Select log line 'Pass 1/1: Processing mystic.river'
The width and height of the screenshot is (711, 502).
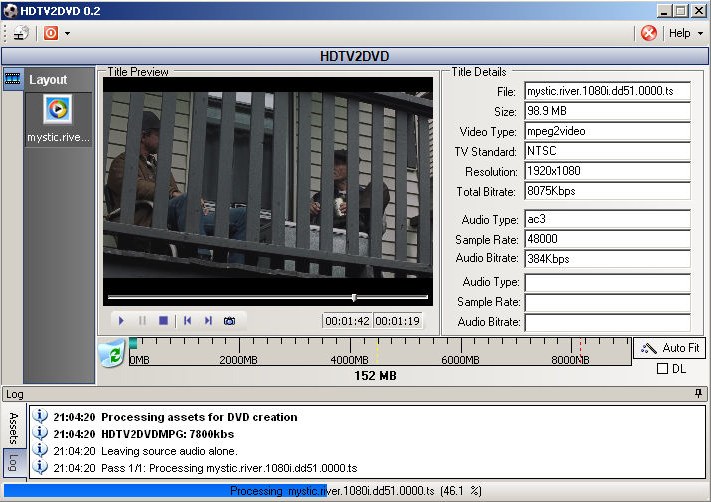(x=229, y=468)
